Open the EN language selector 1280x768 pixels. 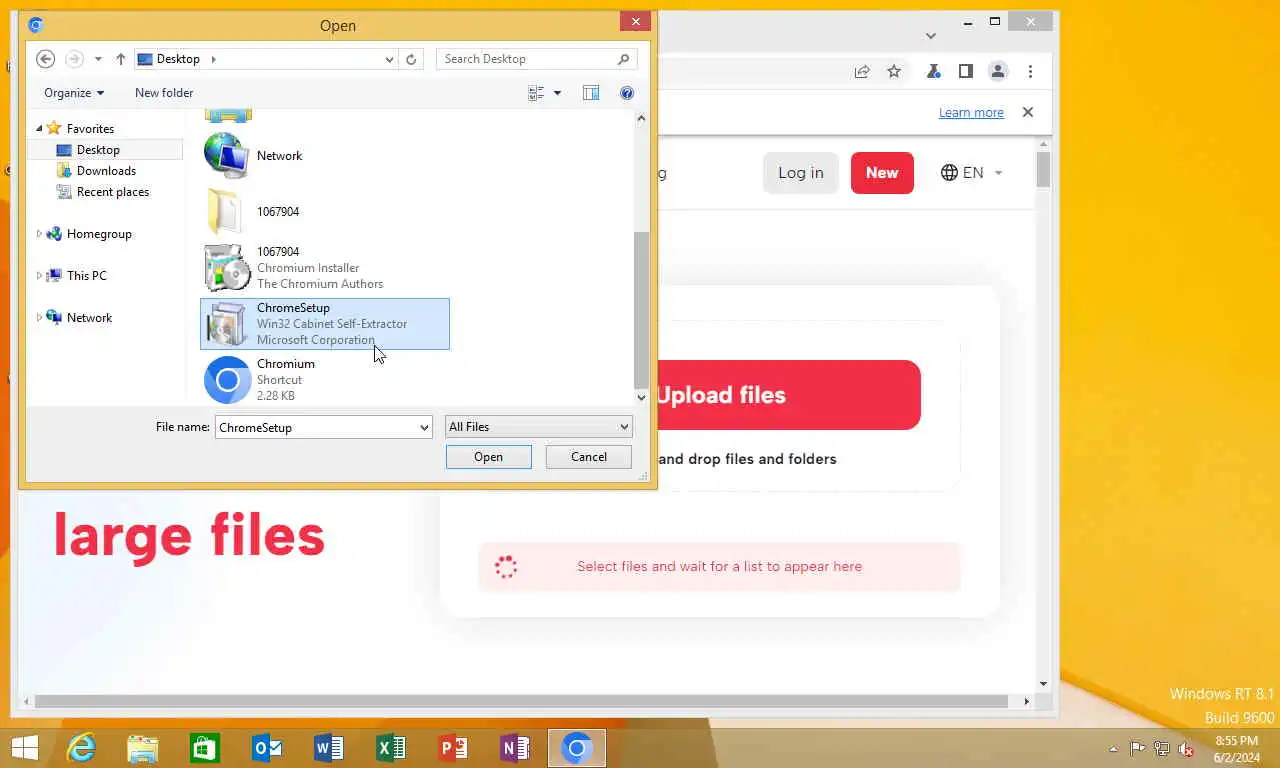tap(971, 173)
